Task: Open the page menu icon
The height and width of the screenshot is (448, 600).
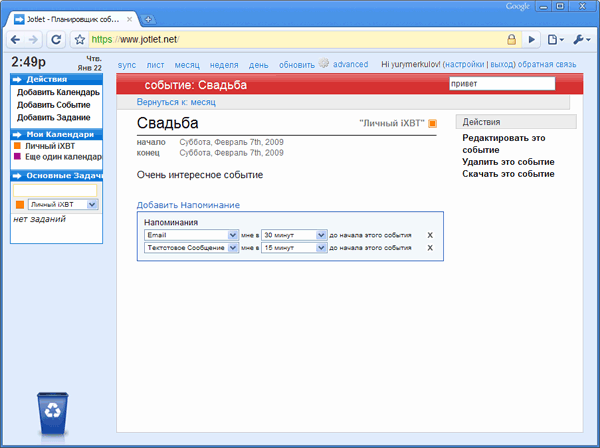Action: (x=556, y=39)
